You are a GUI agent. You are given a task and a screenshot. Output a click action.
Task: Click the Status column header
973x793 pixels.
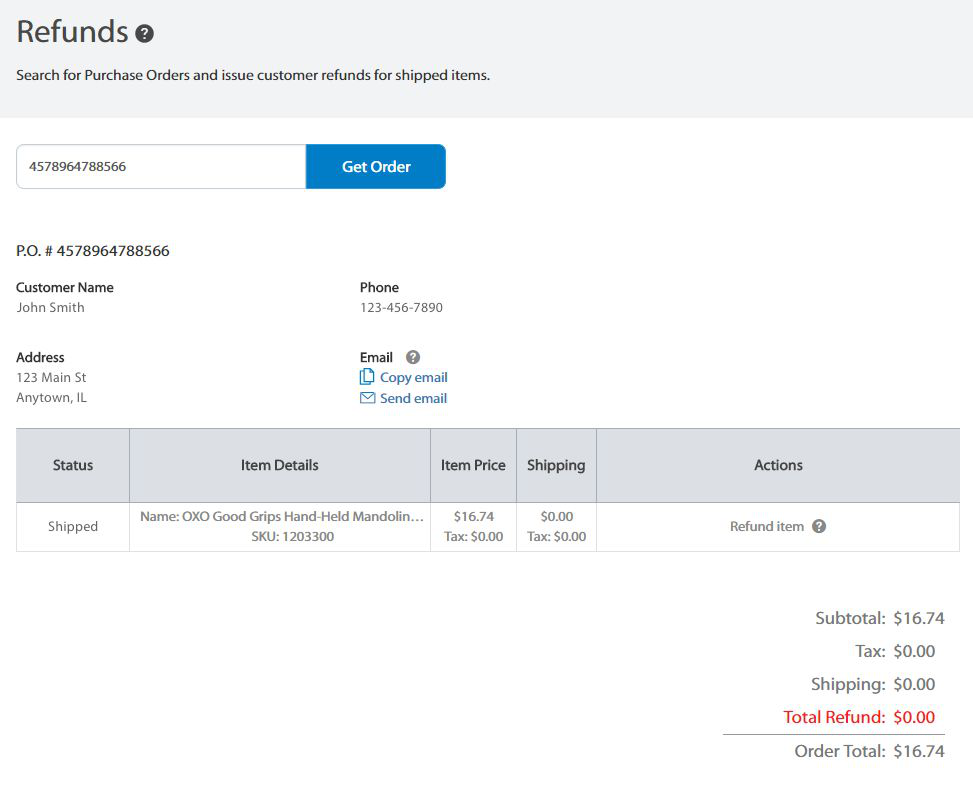click(73, 465)
